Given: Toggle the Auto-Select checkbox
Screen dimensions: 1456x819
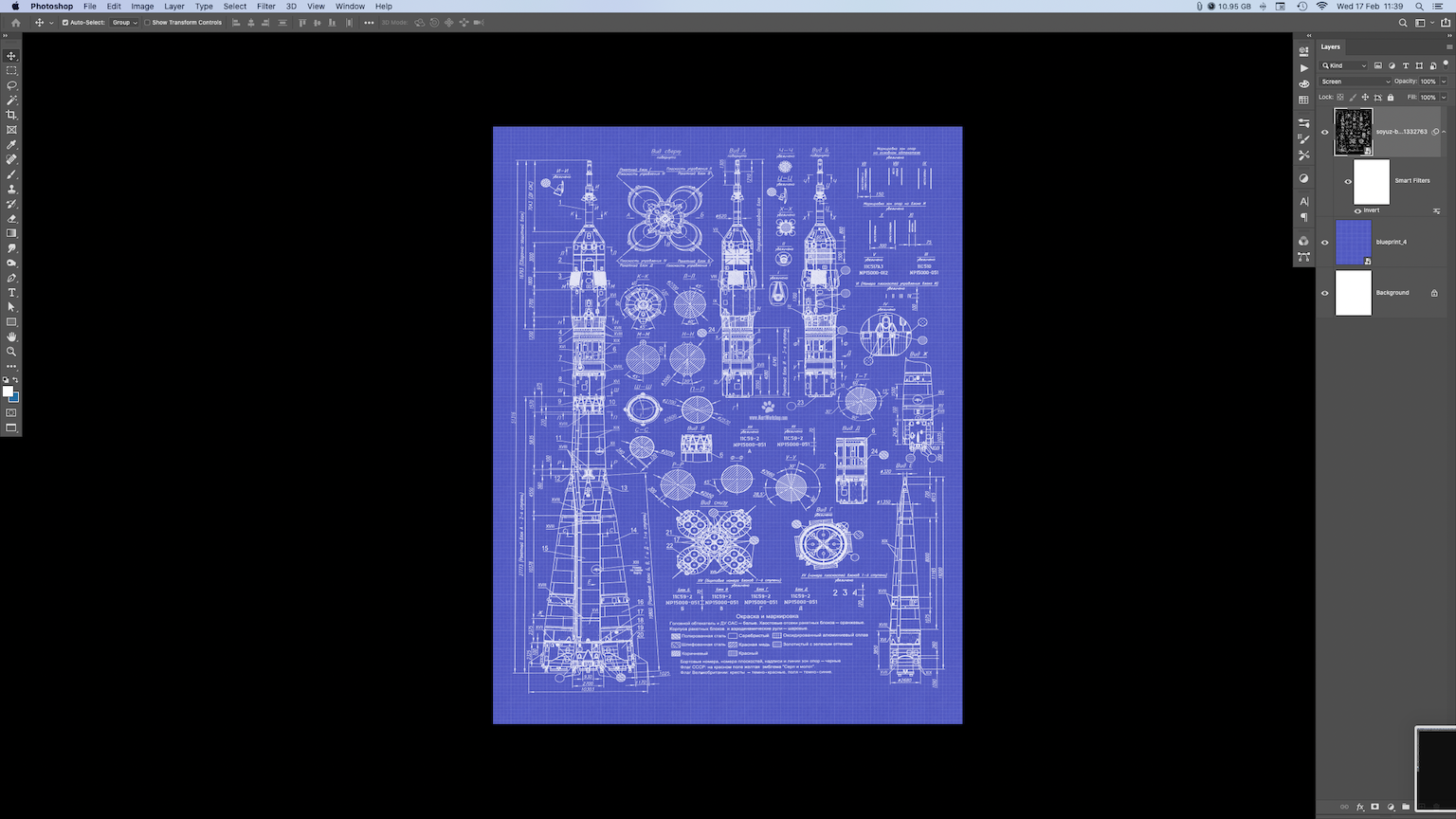Looking at the screenshot, I should (x=65, y=23).
